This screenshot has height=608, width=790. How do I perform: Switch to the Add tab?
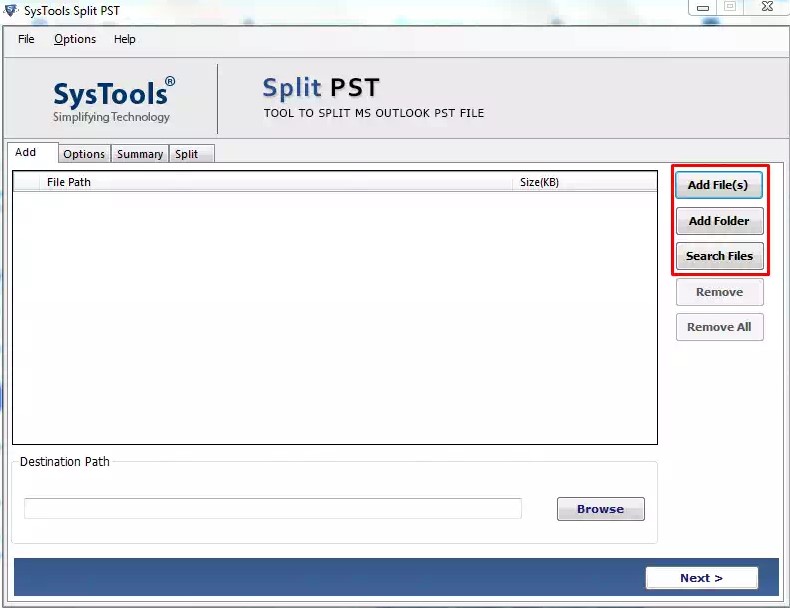[x=31, y=153]
